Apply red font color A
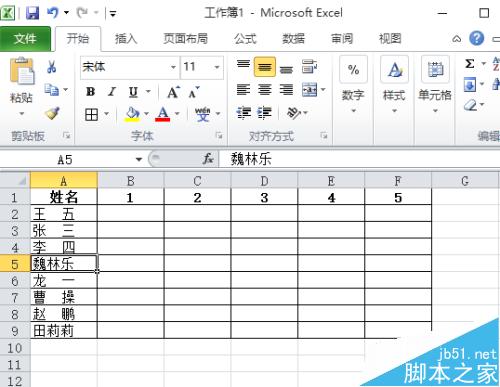The height and width of the screenshot is (387, 500). coord(163,114)
